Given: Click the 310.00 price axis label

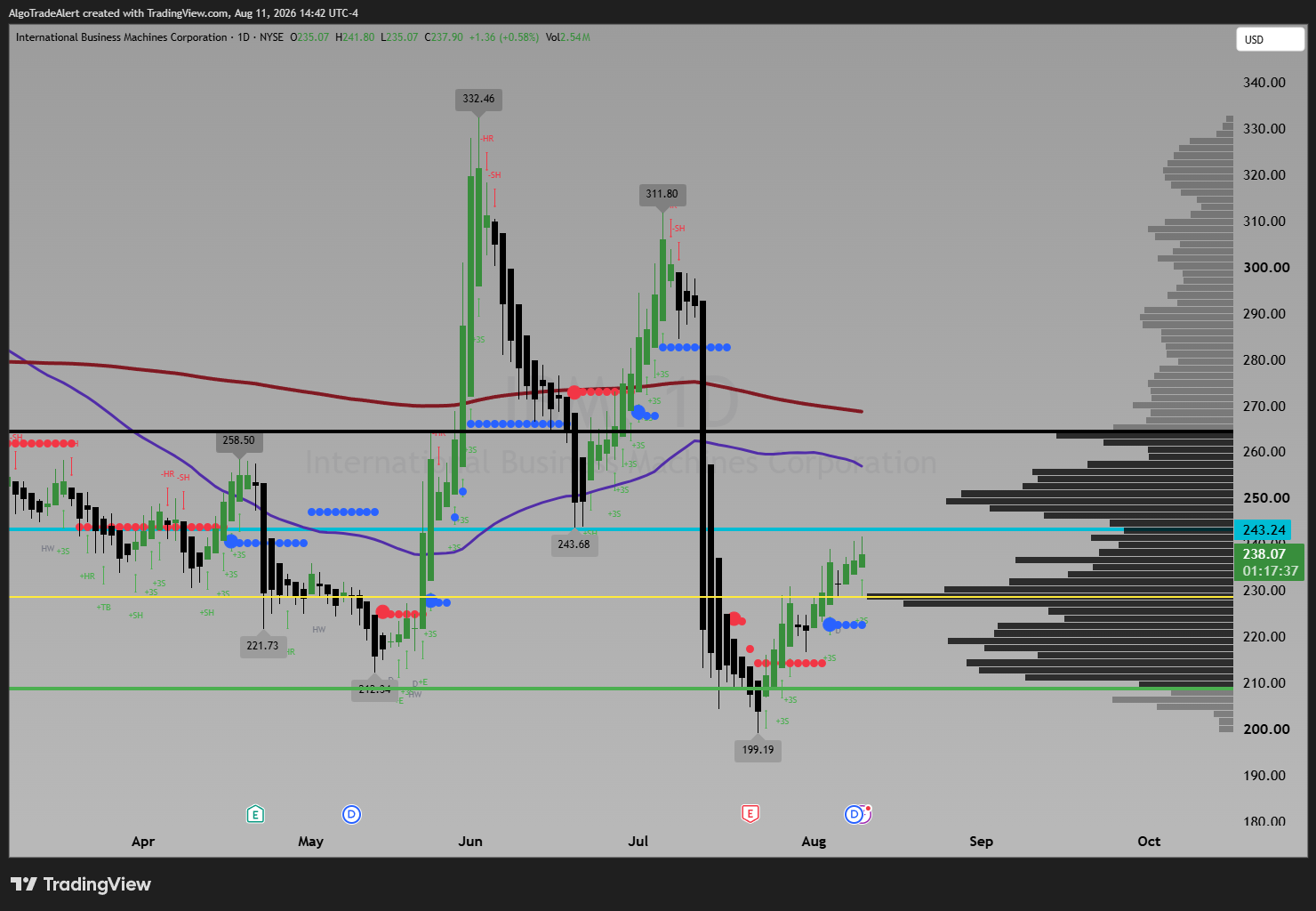Looking at the screenshot, I should click(x=1264, y=222).
